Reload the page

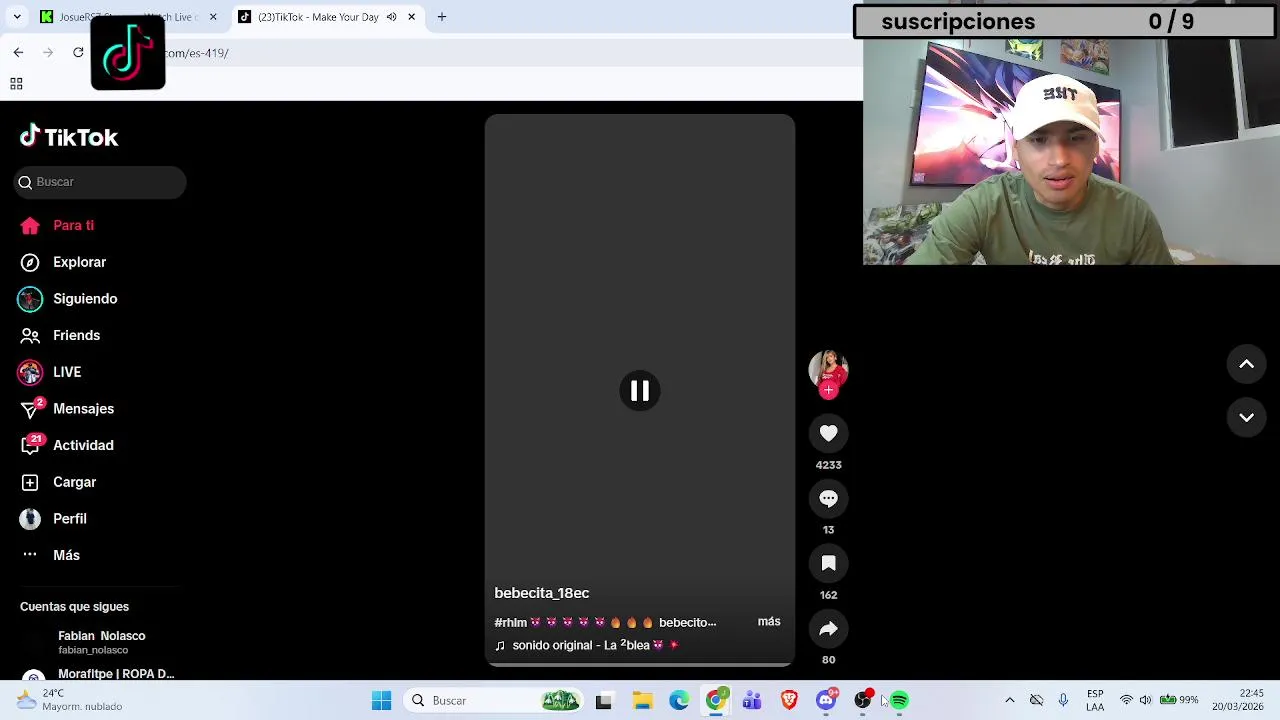78,52
